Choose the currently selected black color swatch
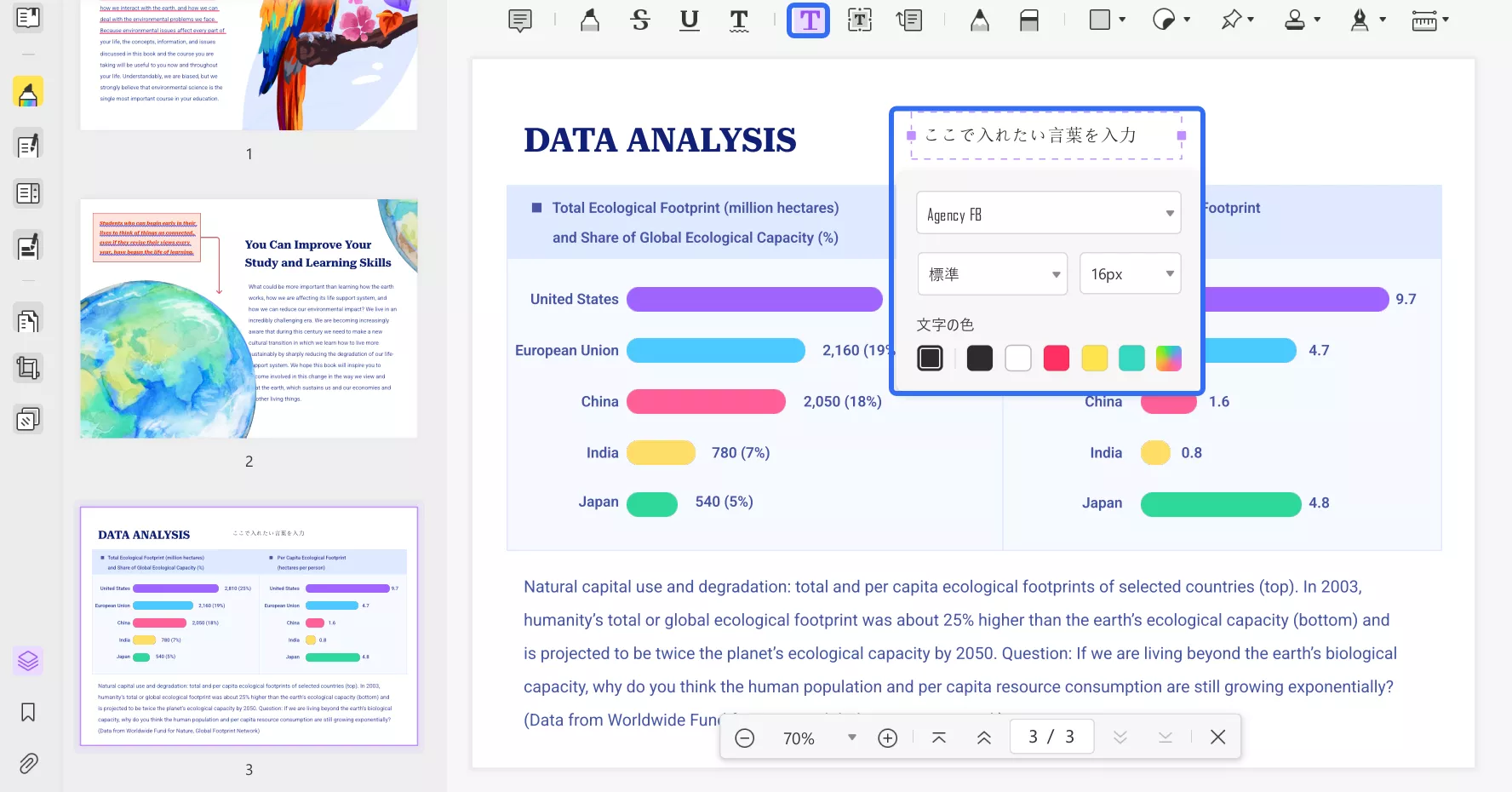This screenshot has width=1512, height=792. tap(931, 359)
